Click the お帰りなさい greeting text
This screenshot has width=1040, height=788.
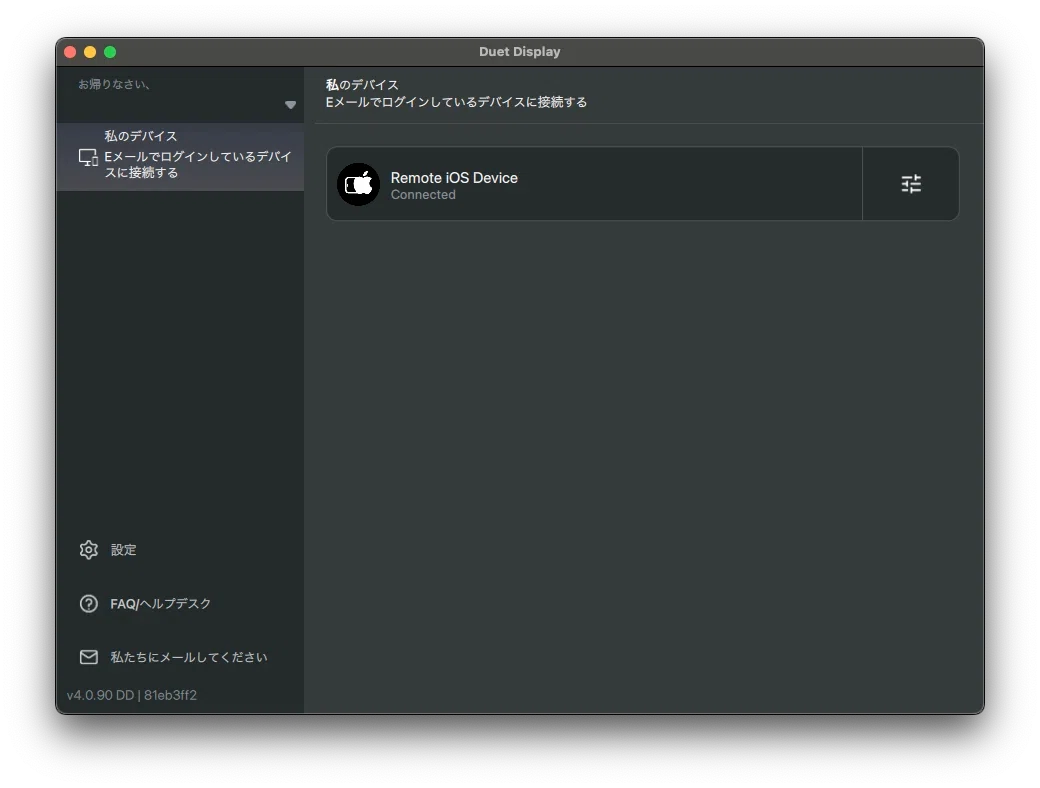(114, 84)
